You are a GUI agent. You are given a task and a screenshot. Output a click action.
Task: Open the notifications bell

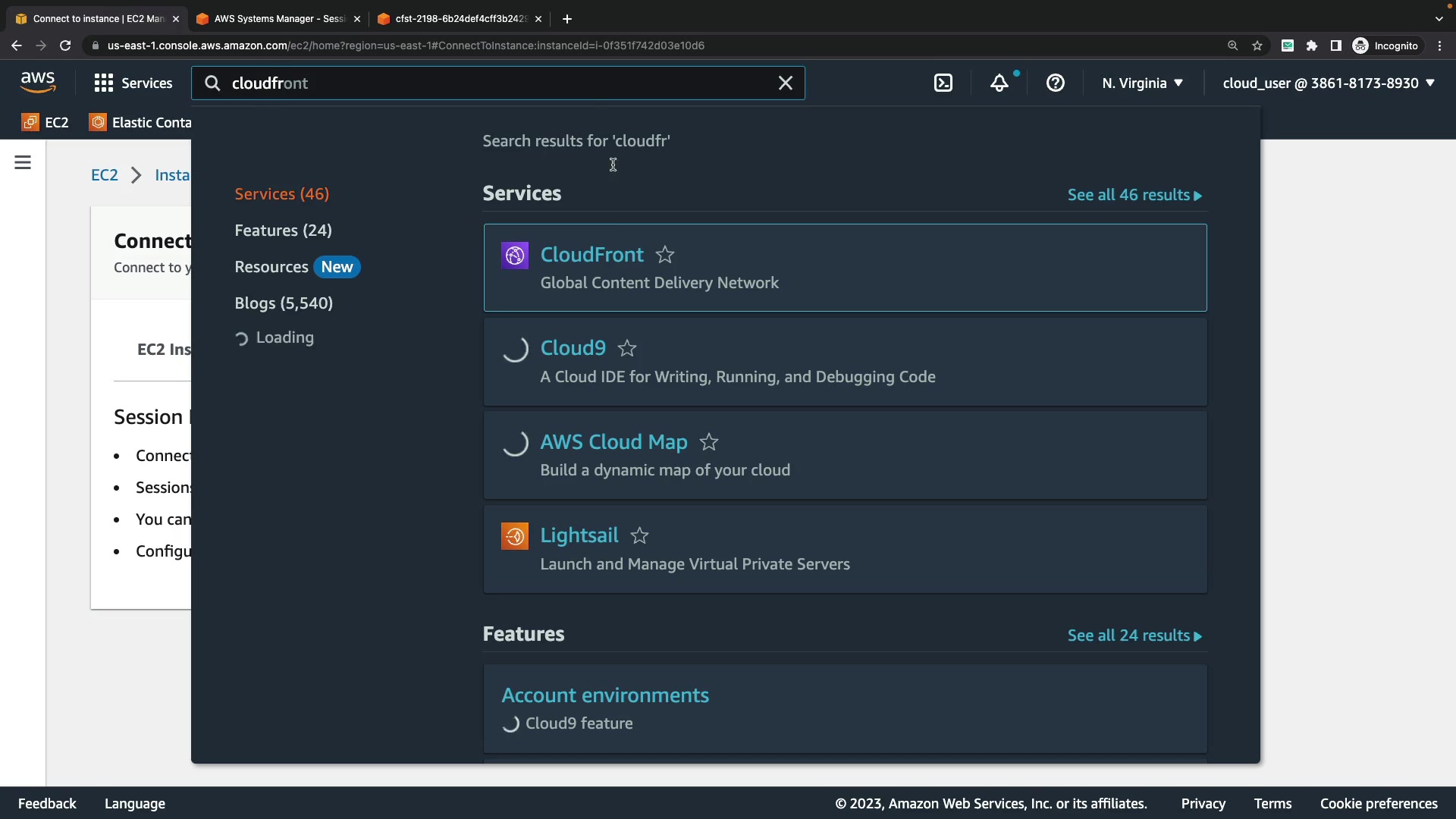tap(999, 83)
